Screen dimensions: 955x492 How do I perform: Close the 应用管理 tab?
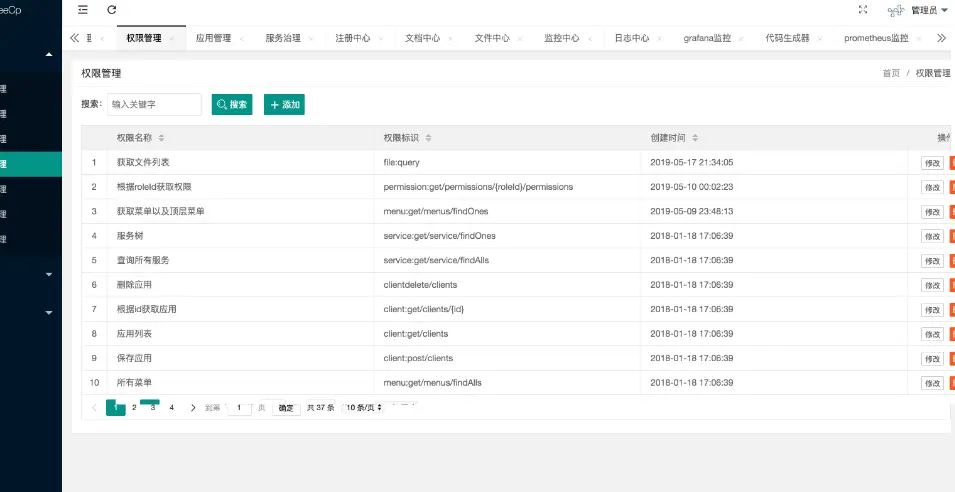(x=241, y=38)
